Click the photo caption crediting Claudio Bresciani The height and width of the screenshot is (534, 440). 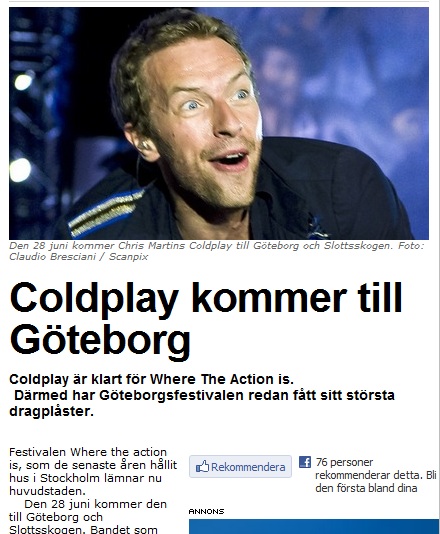tap(217, 251)
